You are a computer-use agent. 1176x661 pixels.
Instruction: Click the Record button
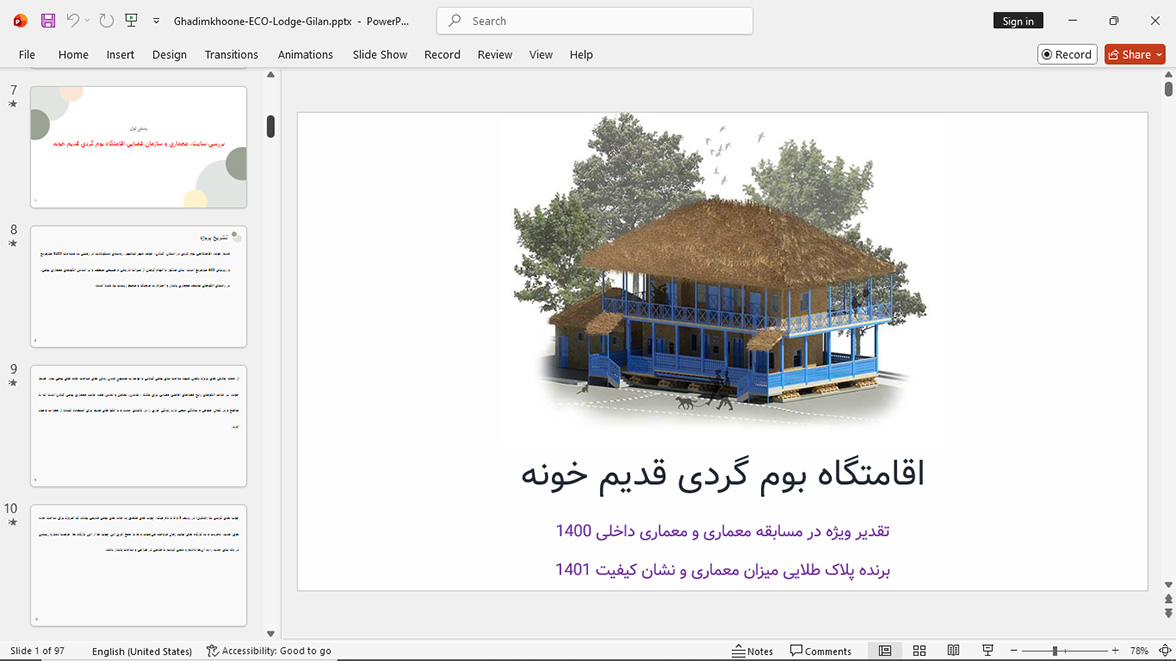[x=1067, y=55]
